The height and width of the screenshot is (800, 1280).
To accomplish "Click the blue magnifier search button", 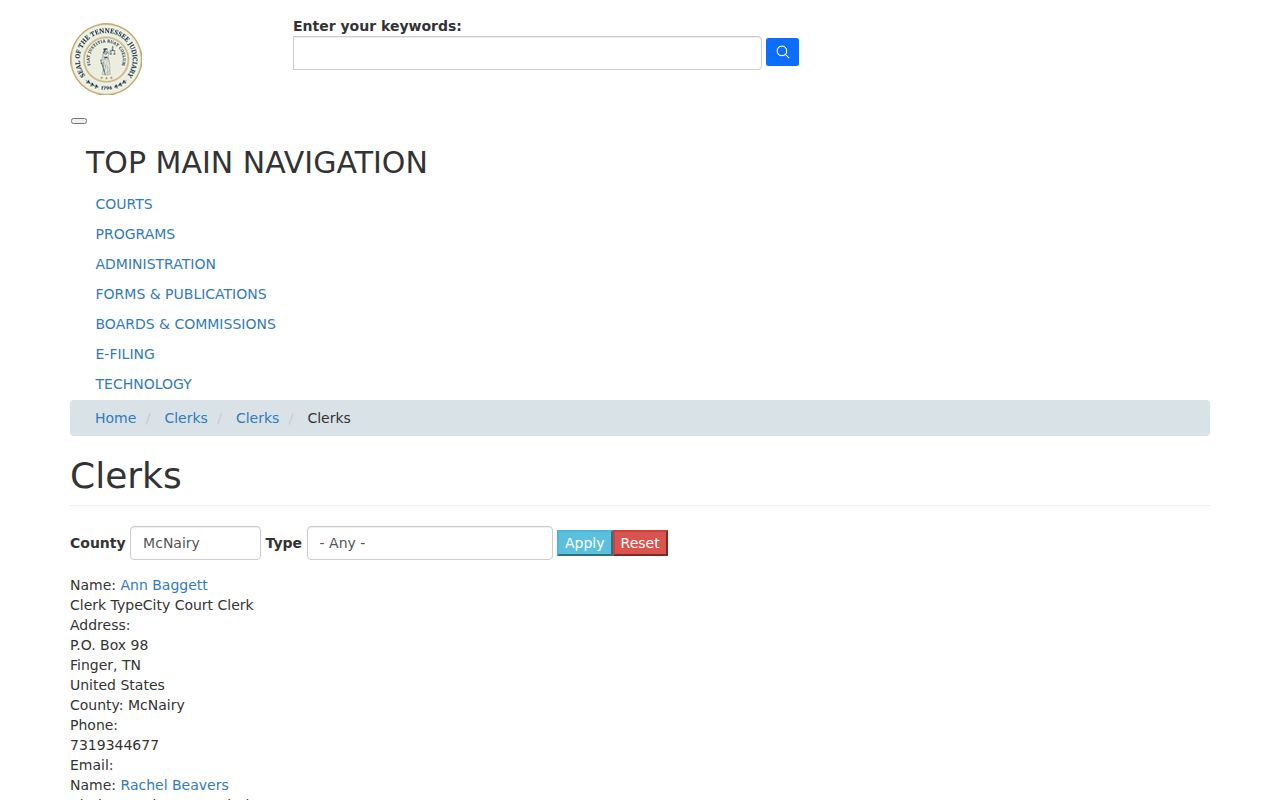I will click(782, 52).
